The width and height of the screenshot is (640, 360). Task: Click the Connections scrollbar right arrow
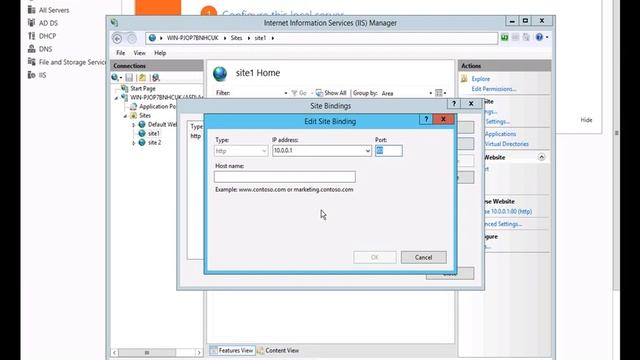[199, 352]
